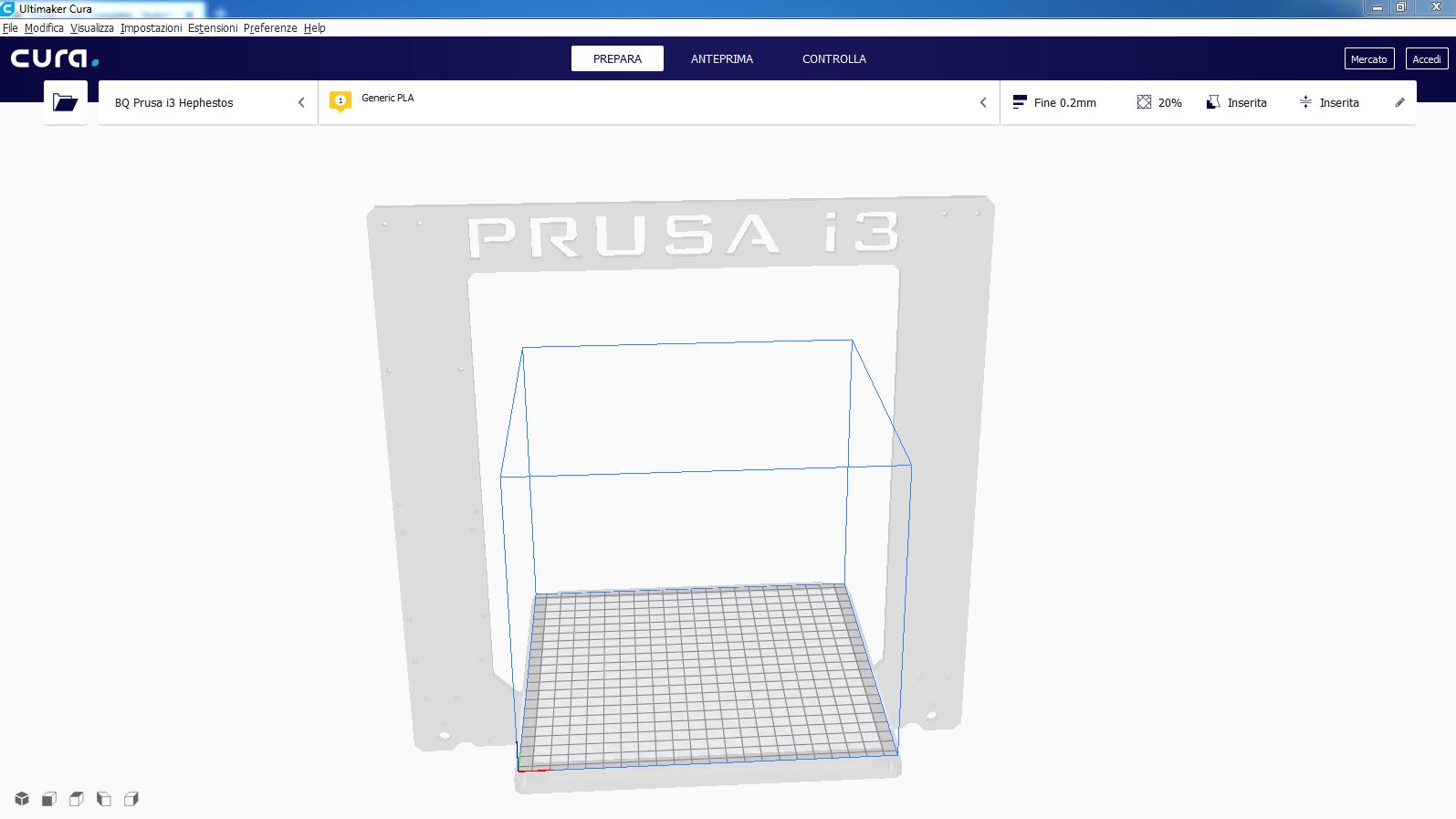Click the Cura logo
Screen dimensions: 1456x819
[55, 58]
